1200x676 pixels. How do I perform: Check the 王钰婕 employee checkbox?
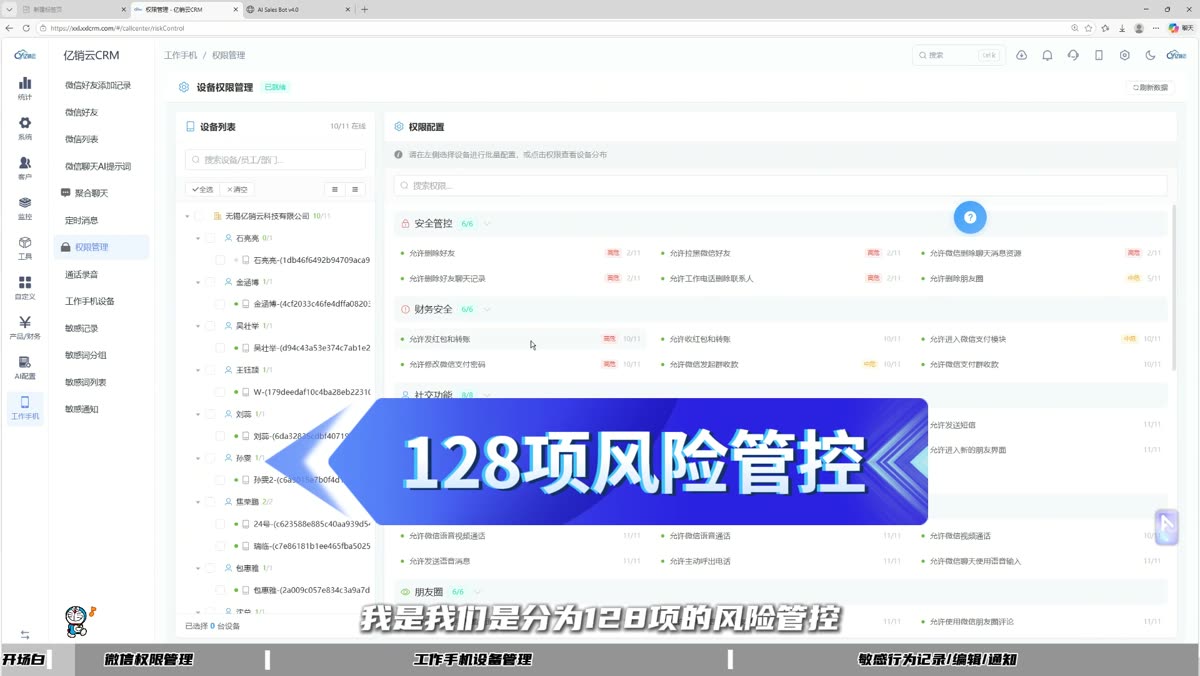(210, 370)
